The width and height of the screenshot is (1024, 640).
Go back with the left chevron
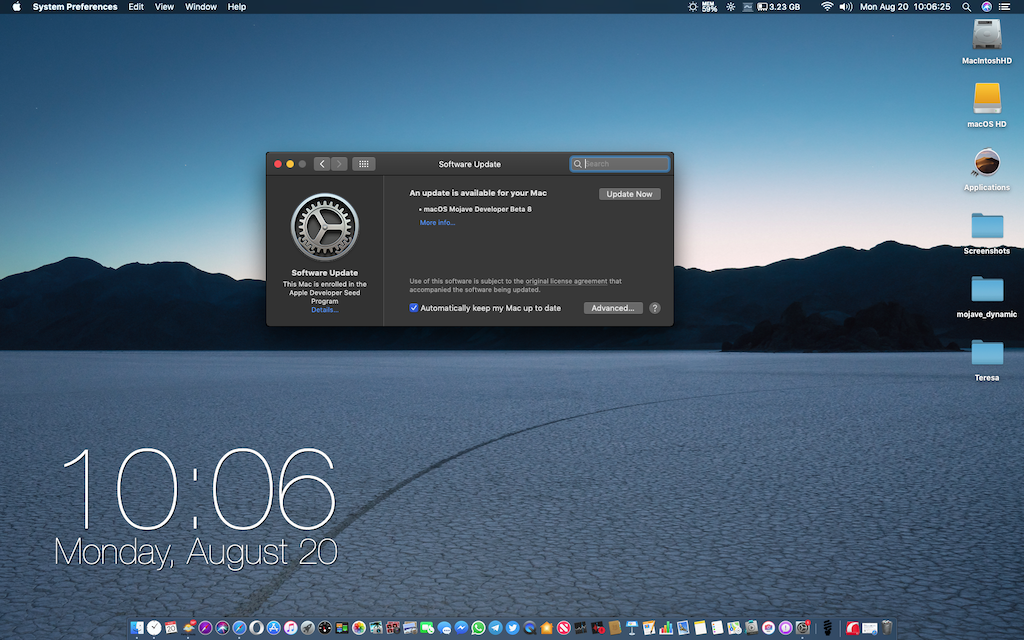pos(322,164)
